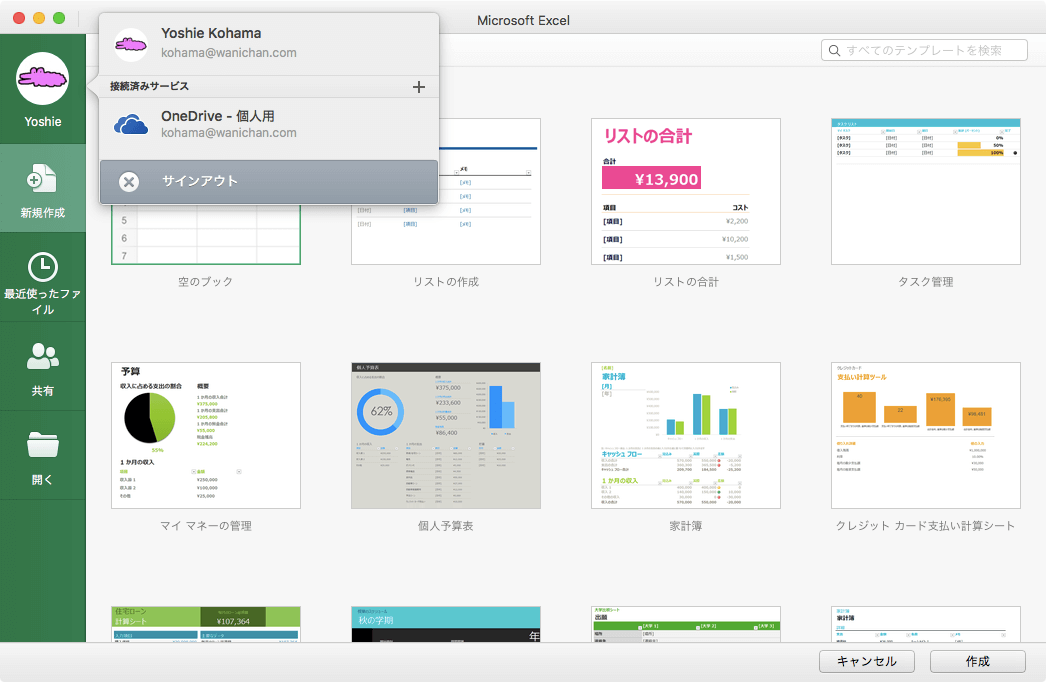Click the マイ マネーの管理 caption
1046x682 pixels.
(205, 526)
